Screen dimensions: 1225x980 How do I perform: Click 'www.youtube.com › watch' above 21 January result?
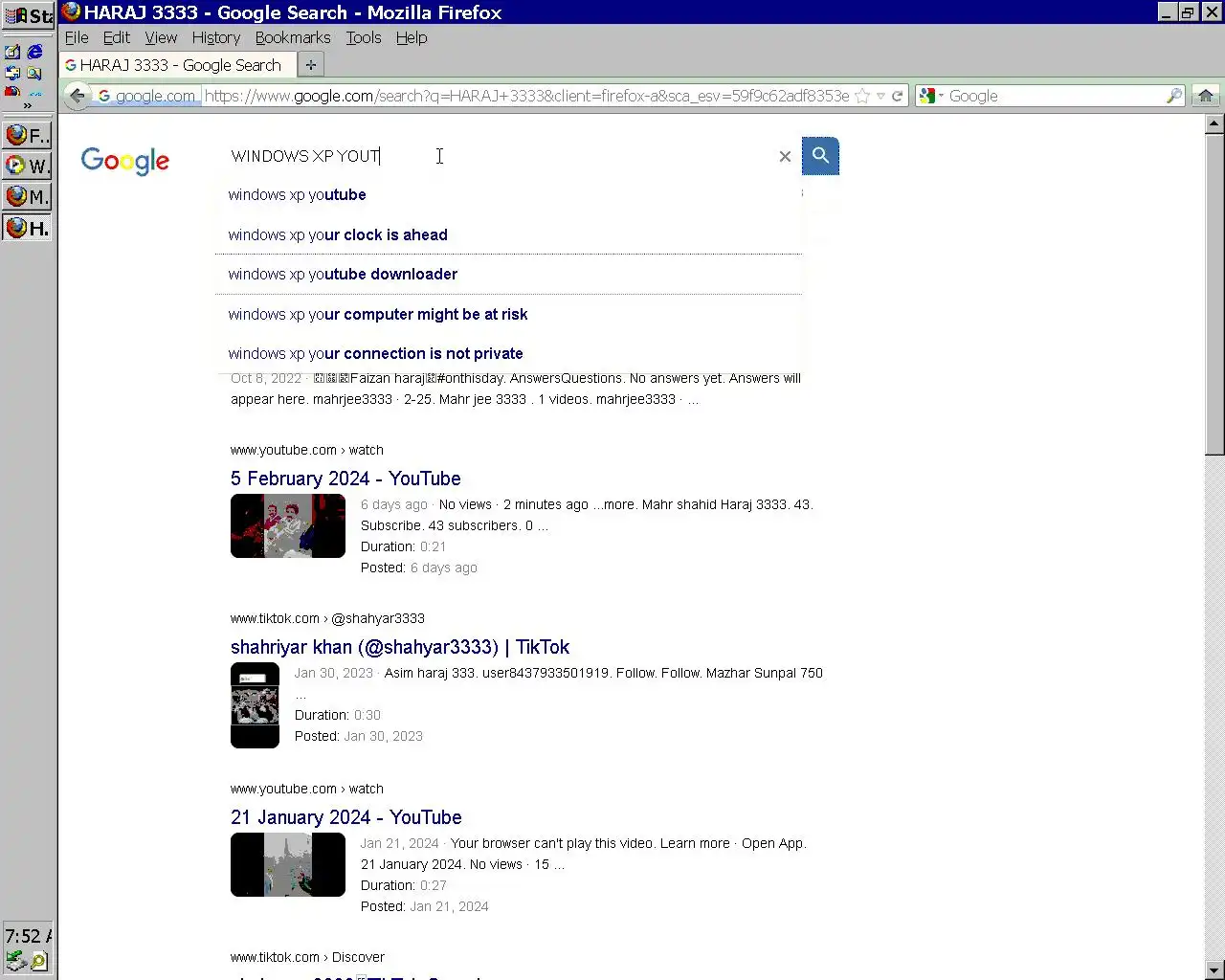[306, 789]
